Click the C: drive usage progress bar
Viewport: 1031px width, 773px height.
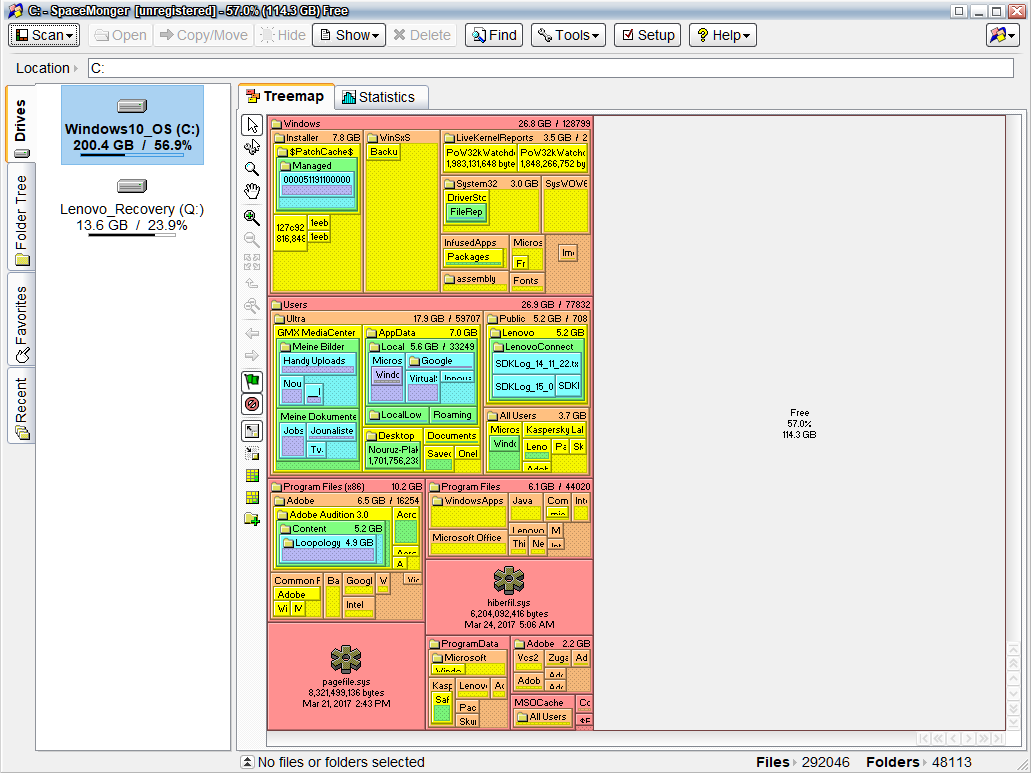[132, 155]
